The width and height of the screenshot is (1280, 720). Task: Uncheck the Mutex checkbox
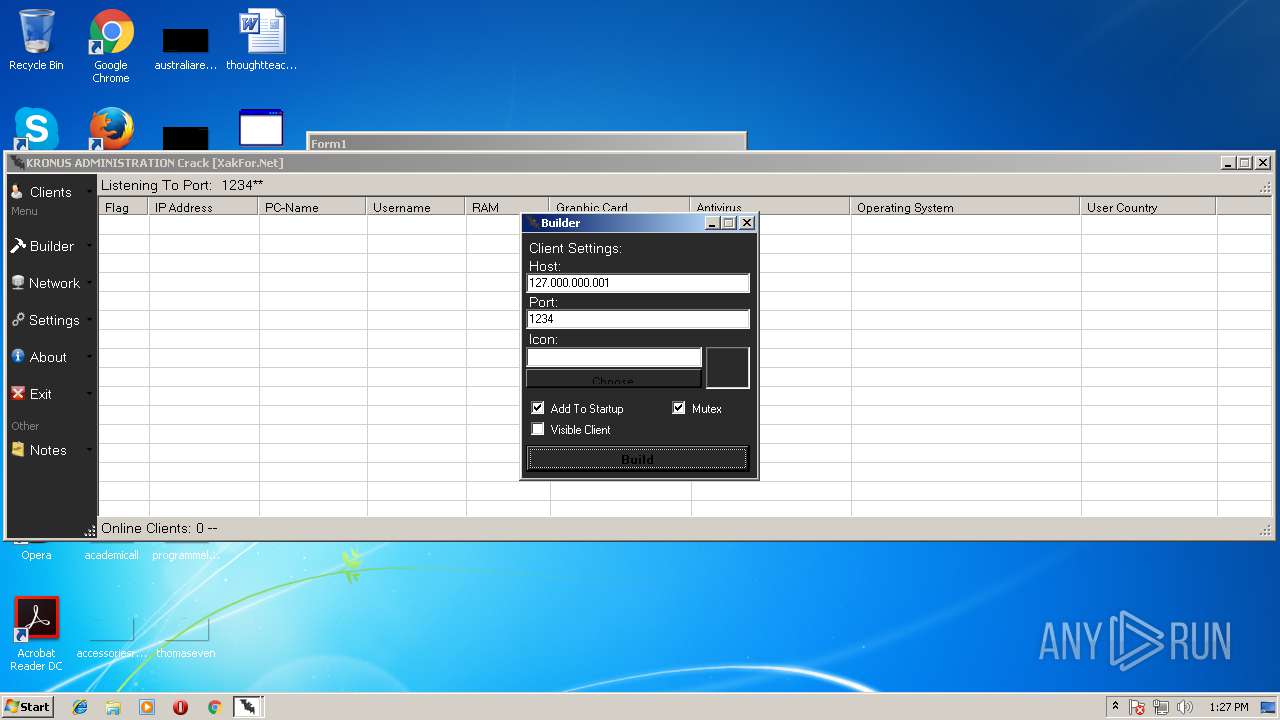[x=679, y=408]
